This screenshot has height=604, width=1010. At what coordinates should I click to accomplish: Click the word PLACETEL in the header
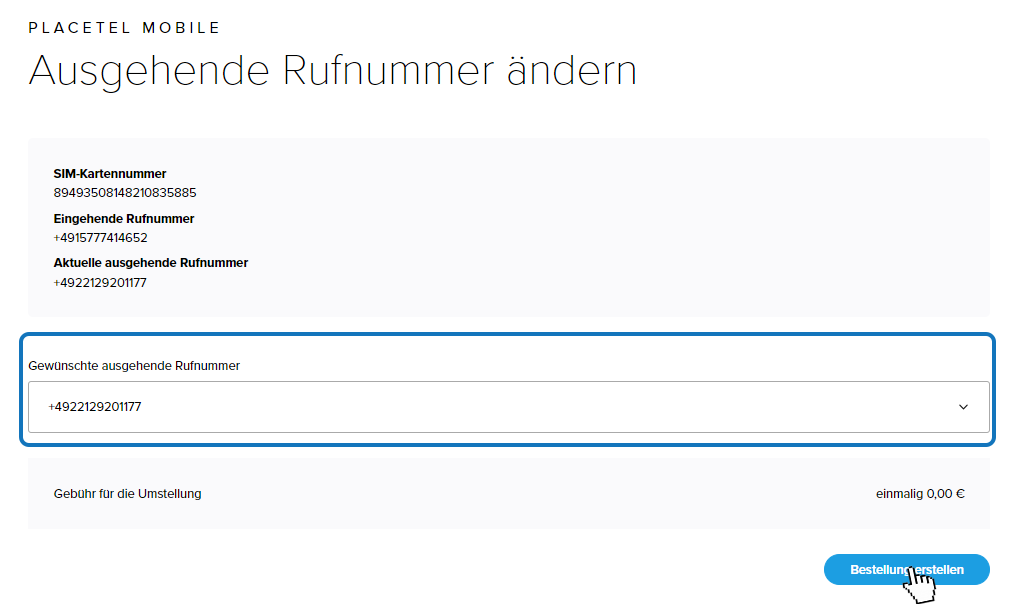(x=80, y=28)
